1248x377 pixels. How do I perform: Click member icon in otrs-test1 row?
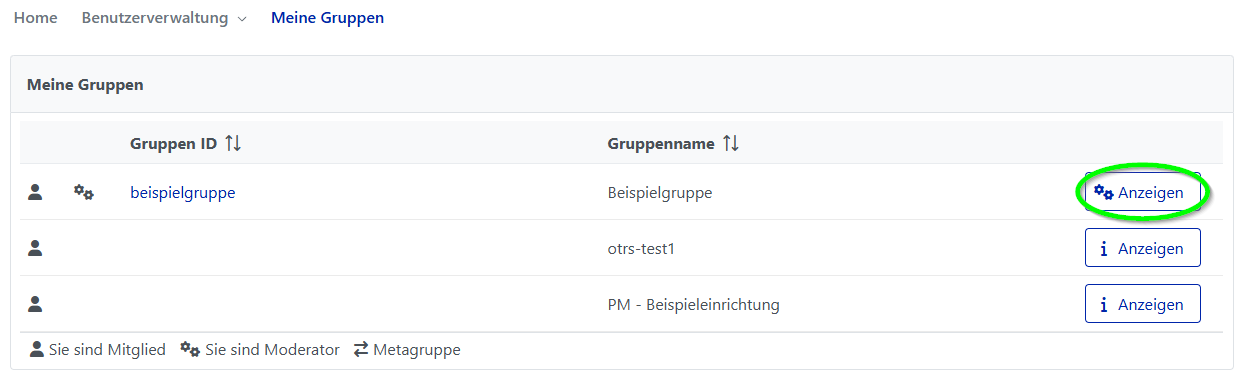point(35,248)
